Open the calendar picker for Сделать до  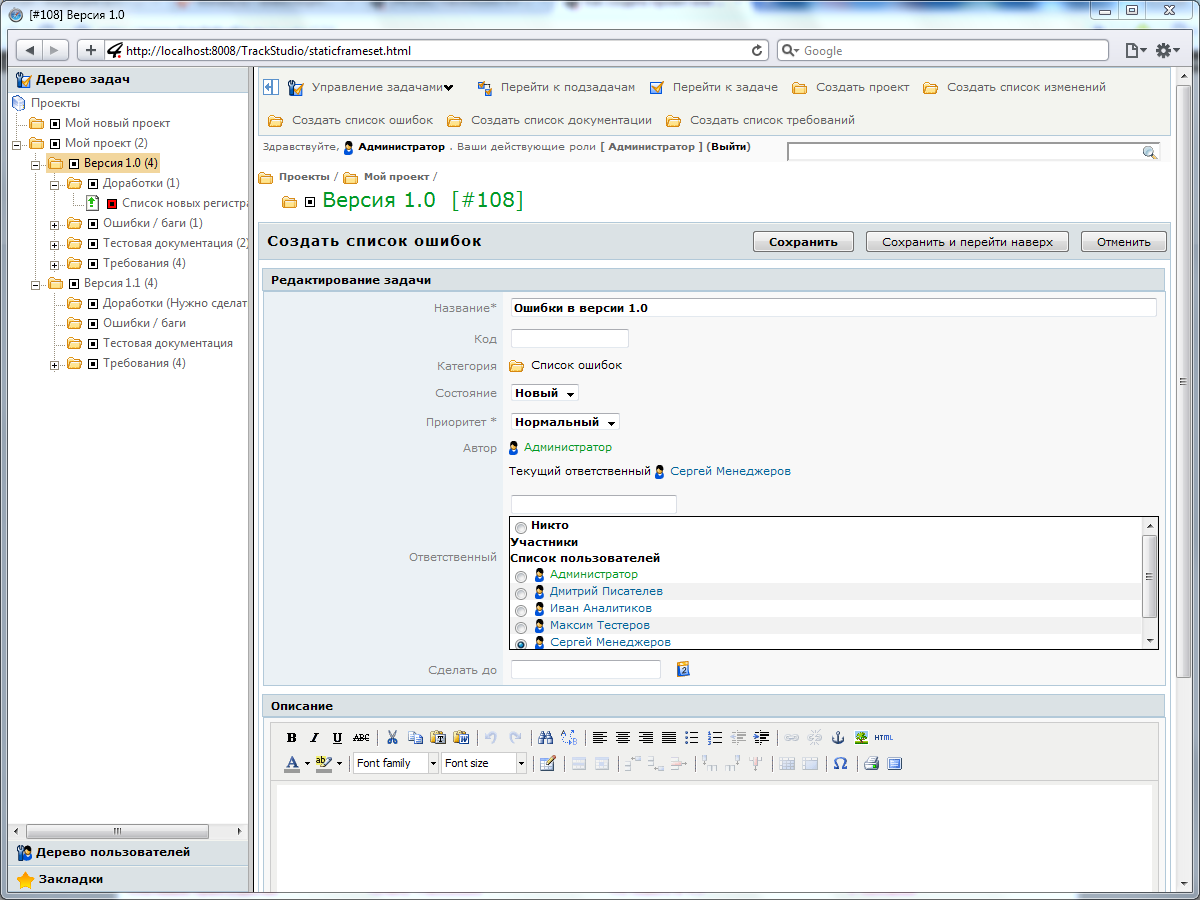[x=683, y=668]
